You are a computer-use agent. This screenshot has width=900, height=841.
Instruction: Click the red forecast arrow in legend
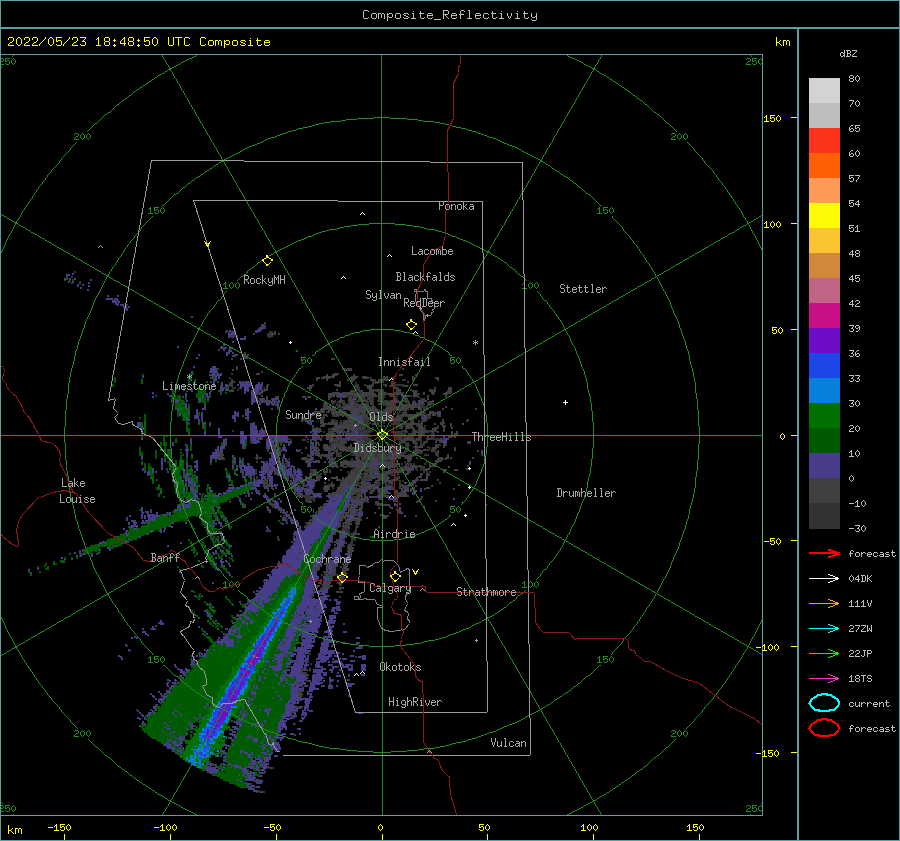click(824, 553)
